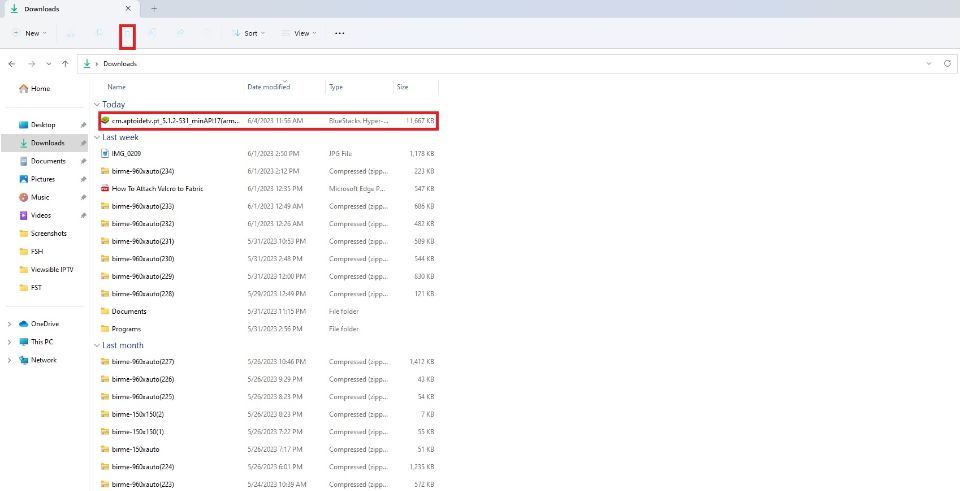Click the back navigation arrow

[12, 64]
